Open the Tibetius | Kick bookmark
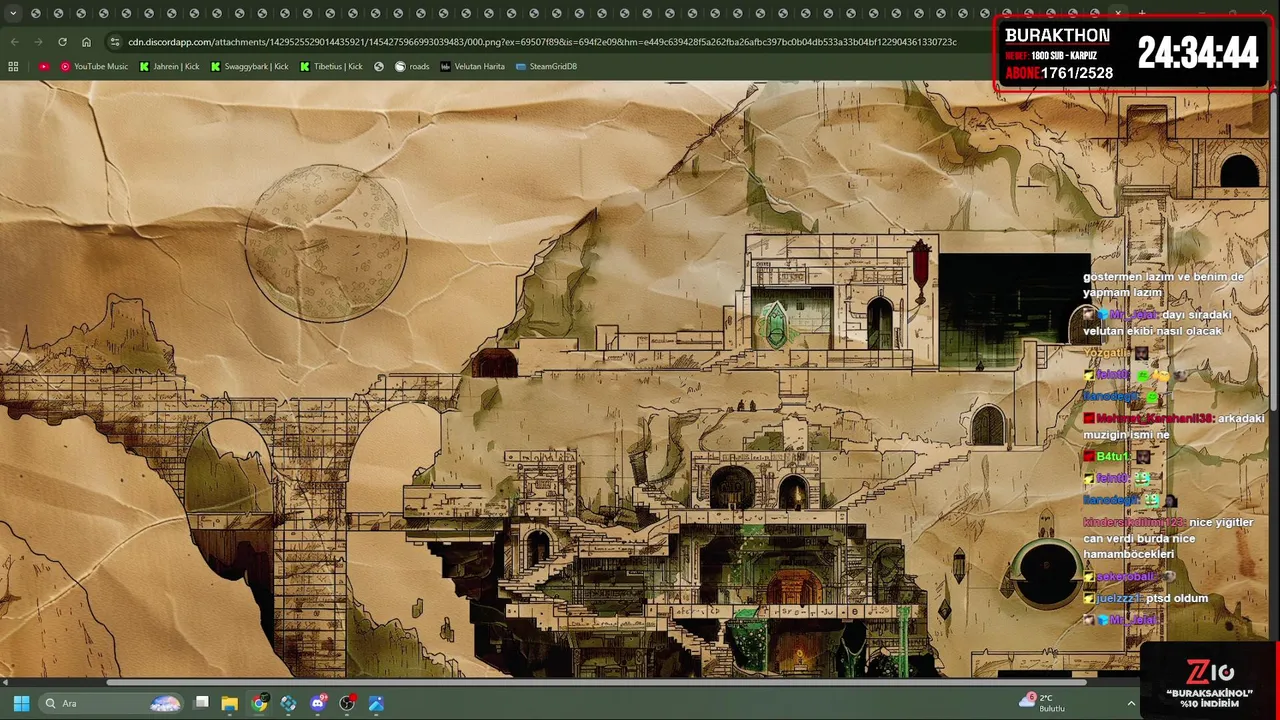 (331, 66)
